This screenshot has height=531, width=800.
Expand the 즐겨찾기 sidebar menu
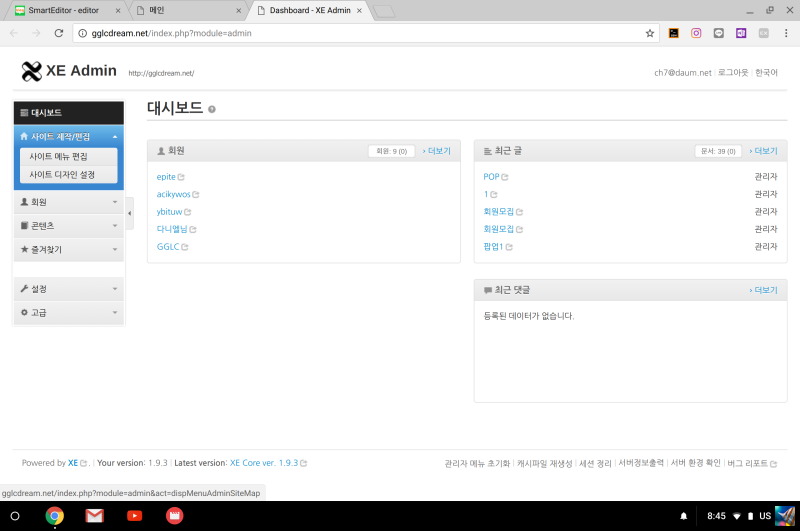(x=69, y=249)
